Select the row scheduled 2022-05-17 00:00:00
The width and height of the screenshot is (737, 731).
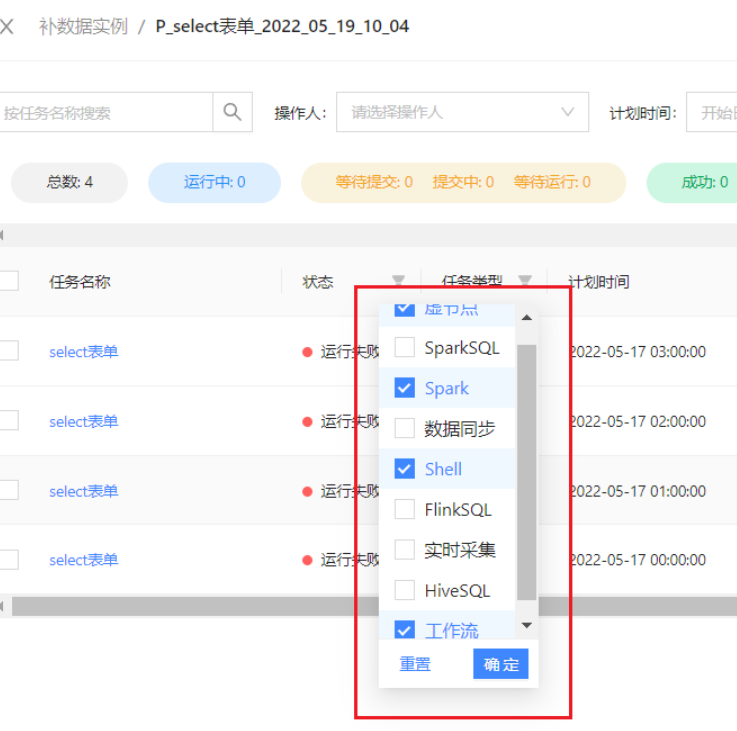pyautogui.click(x=8, y=559)
